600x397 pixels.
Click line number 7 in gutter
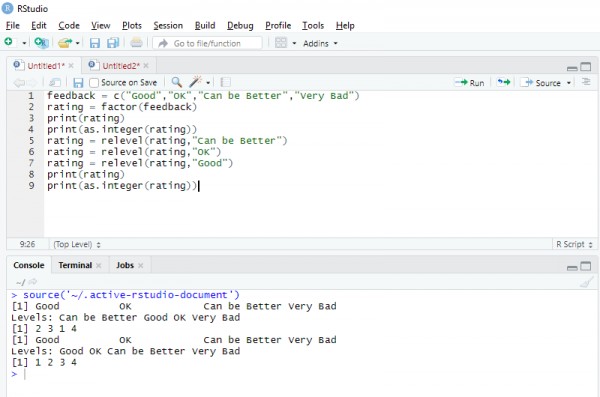(31, 163)
